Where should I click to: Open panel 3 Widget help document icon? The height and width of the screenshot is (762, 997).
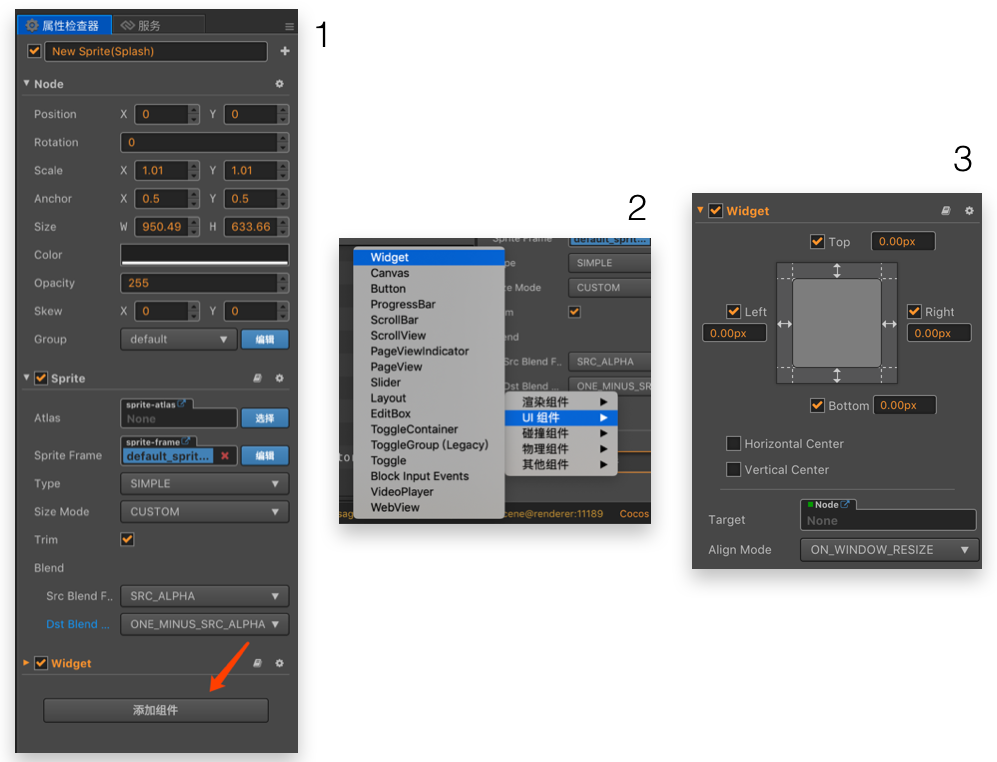(946, 211)
